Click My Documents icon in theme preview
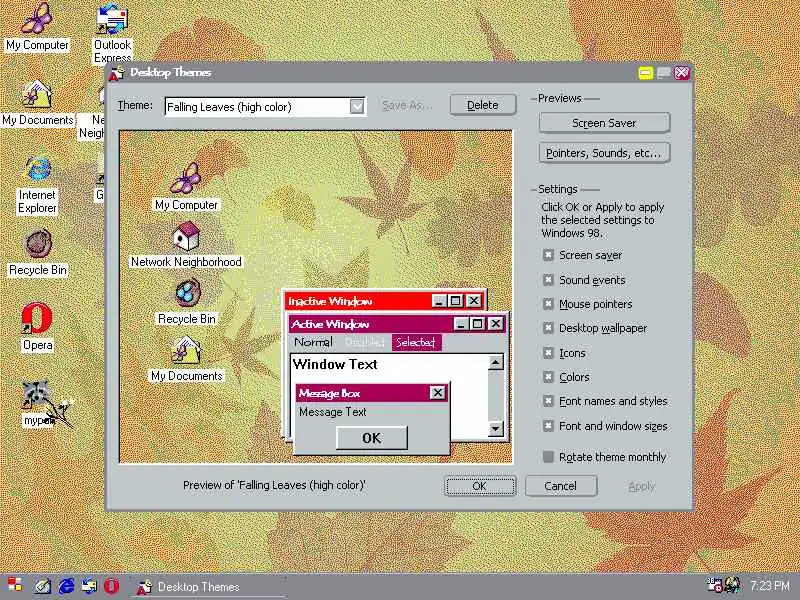The width and height of the screenshot is (800, 600). pyautogui.click(x=187, y=351)
